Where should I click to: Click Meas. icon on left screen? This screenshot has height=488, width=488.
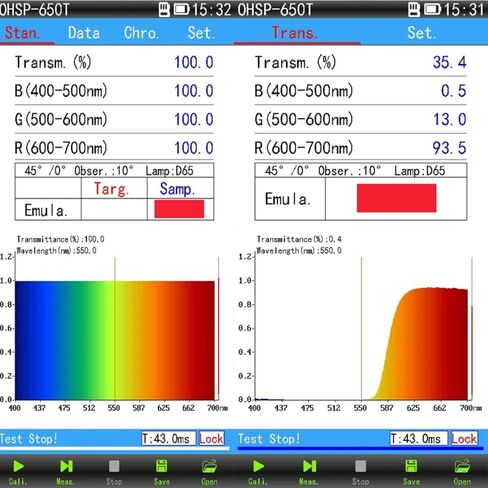coord(66,466)
